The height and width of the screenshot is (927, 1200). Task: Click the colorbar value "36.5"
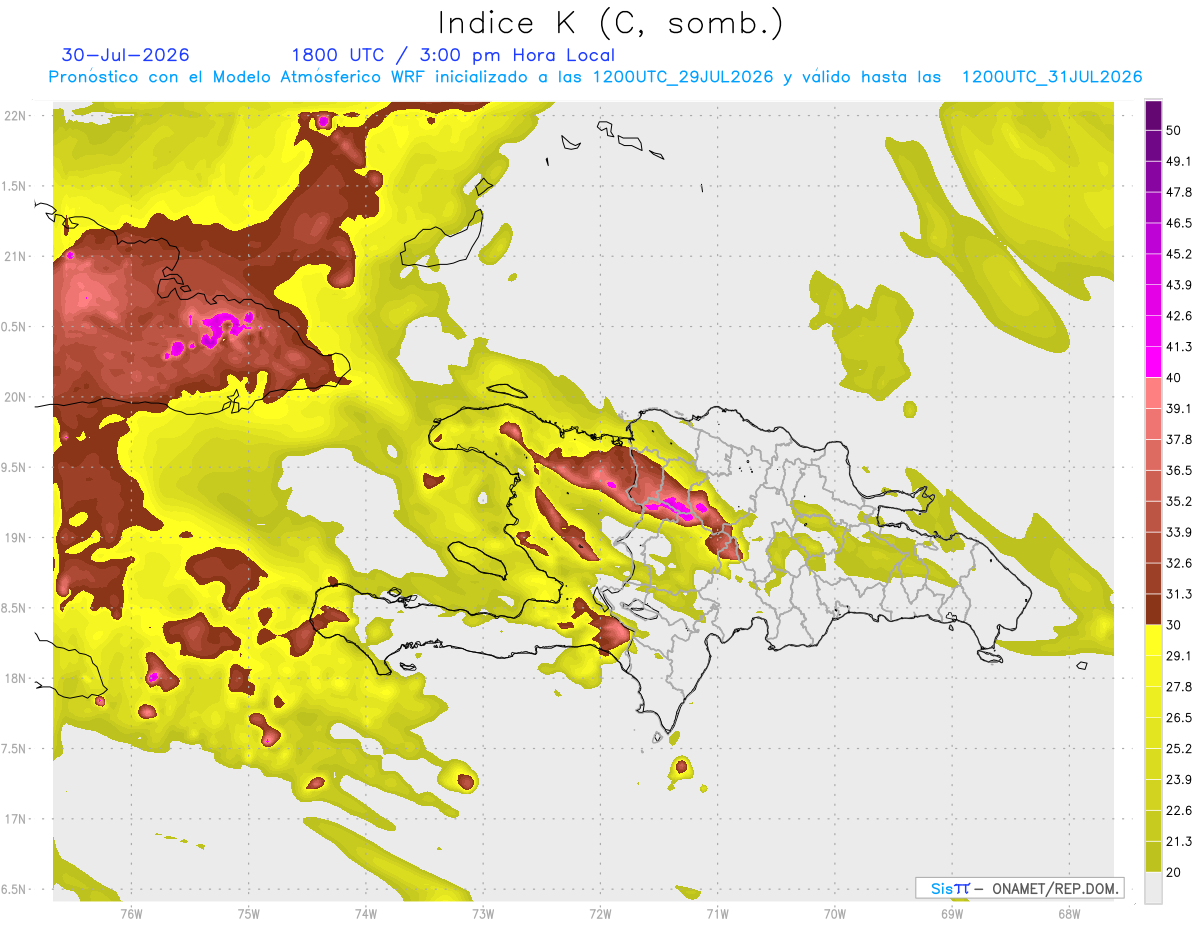pyautogui.click(x=1179, y=470)
